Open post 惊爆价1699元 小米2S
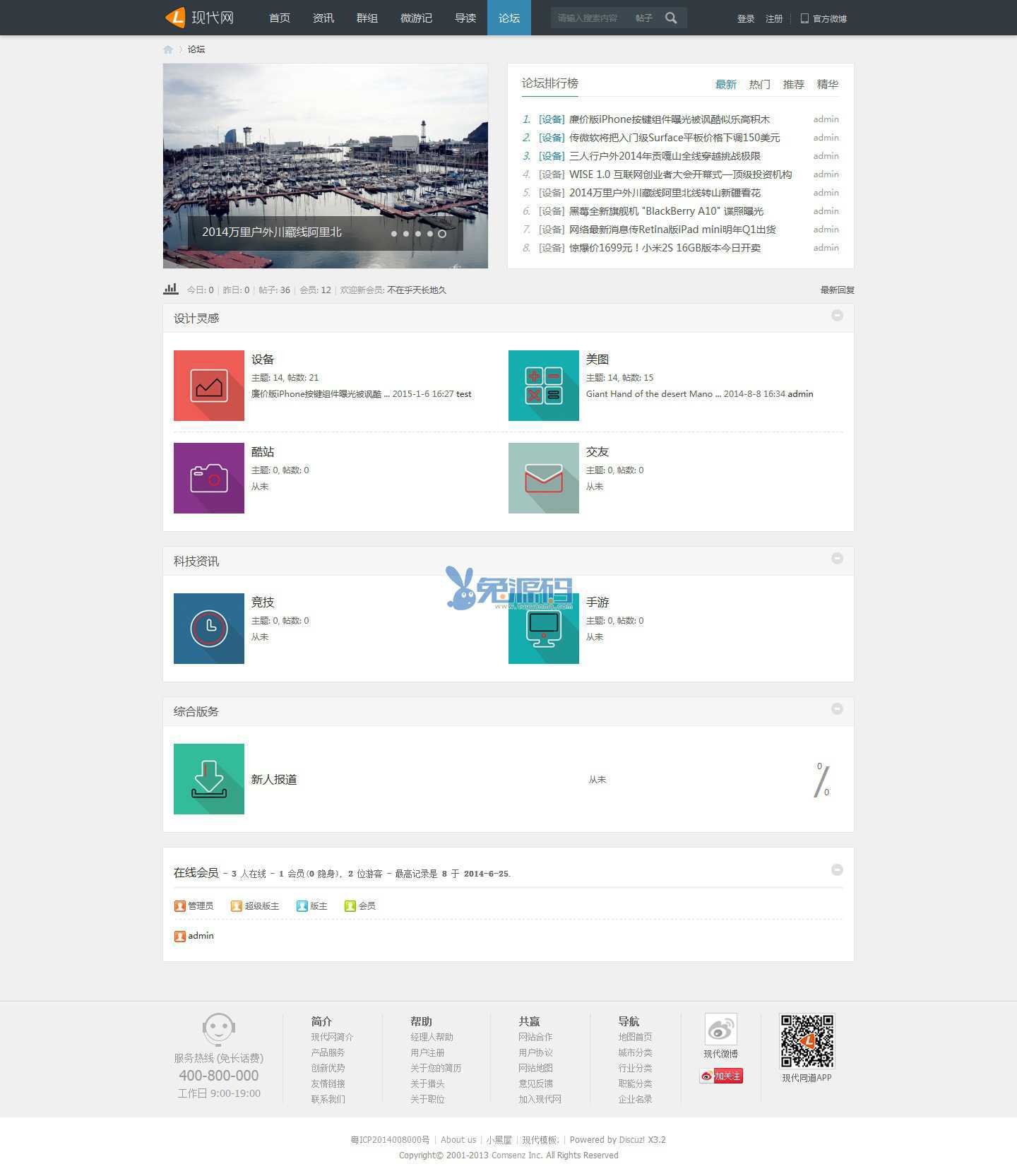Viewport: 1017px width, 1176px height. click(665, 248)
